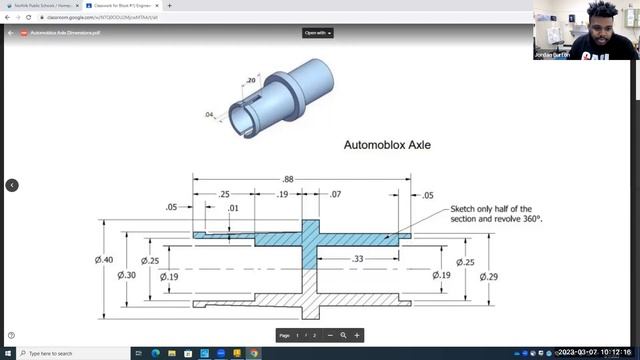Click the 3D axle model illustration
640x360 pixels.
click(282, 98)
